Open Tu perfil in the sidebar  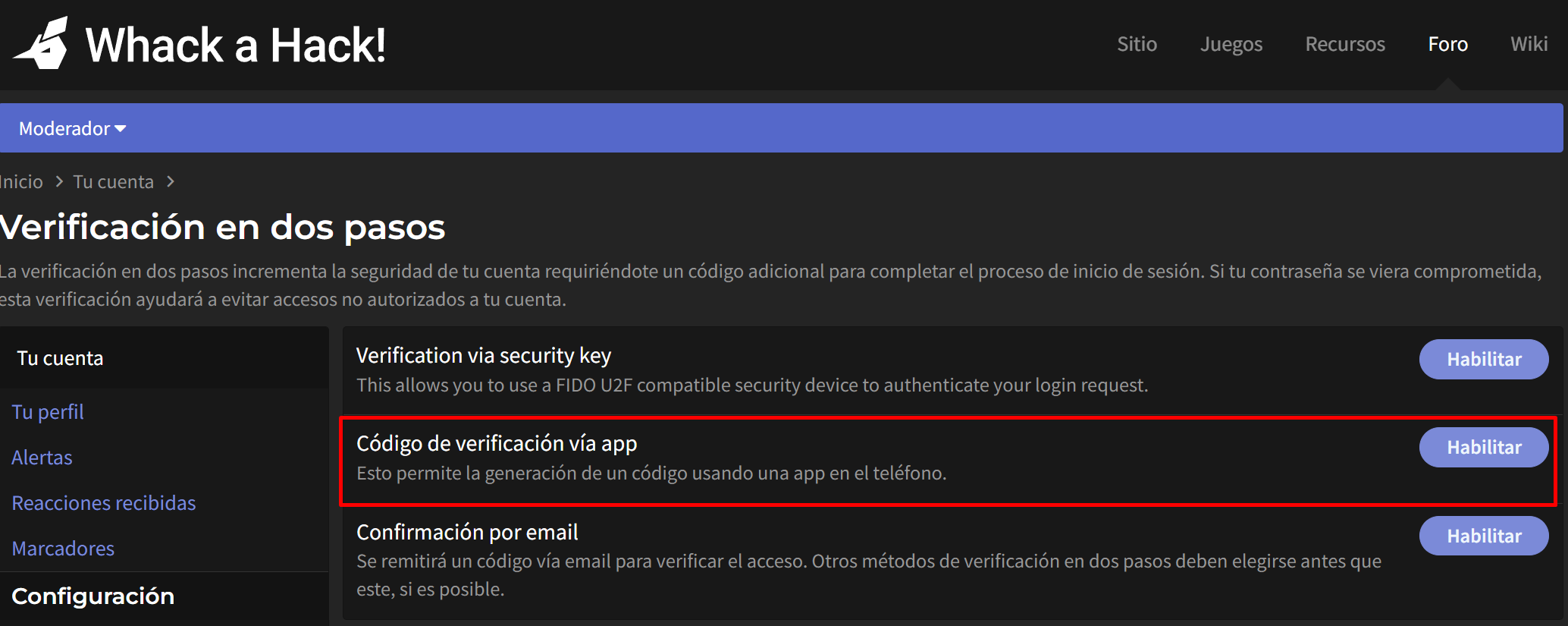[48, 412]
